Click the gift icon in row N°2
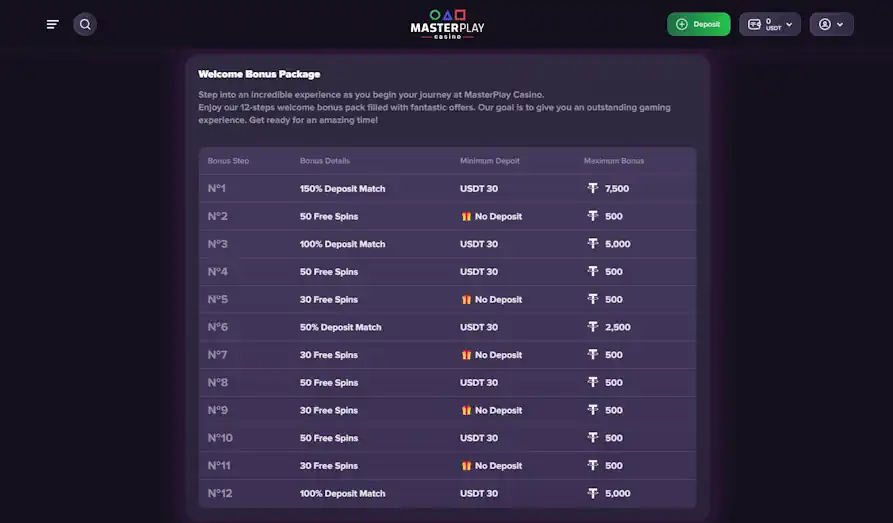 pyautogui.click(x=466, y=216)
